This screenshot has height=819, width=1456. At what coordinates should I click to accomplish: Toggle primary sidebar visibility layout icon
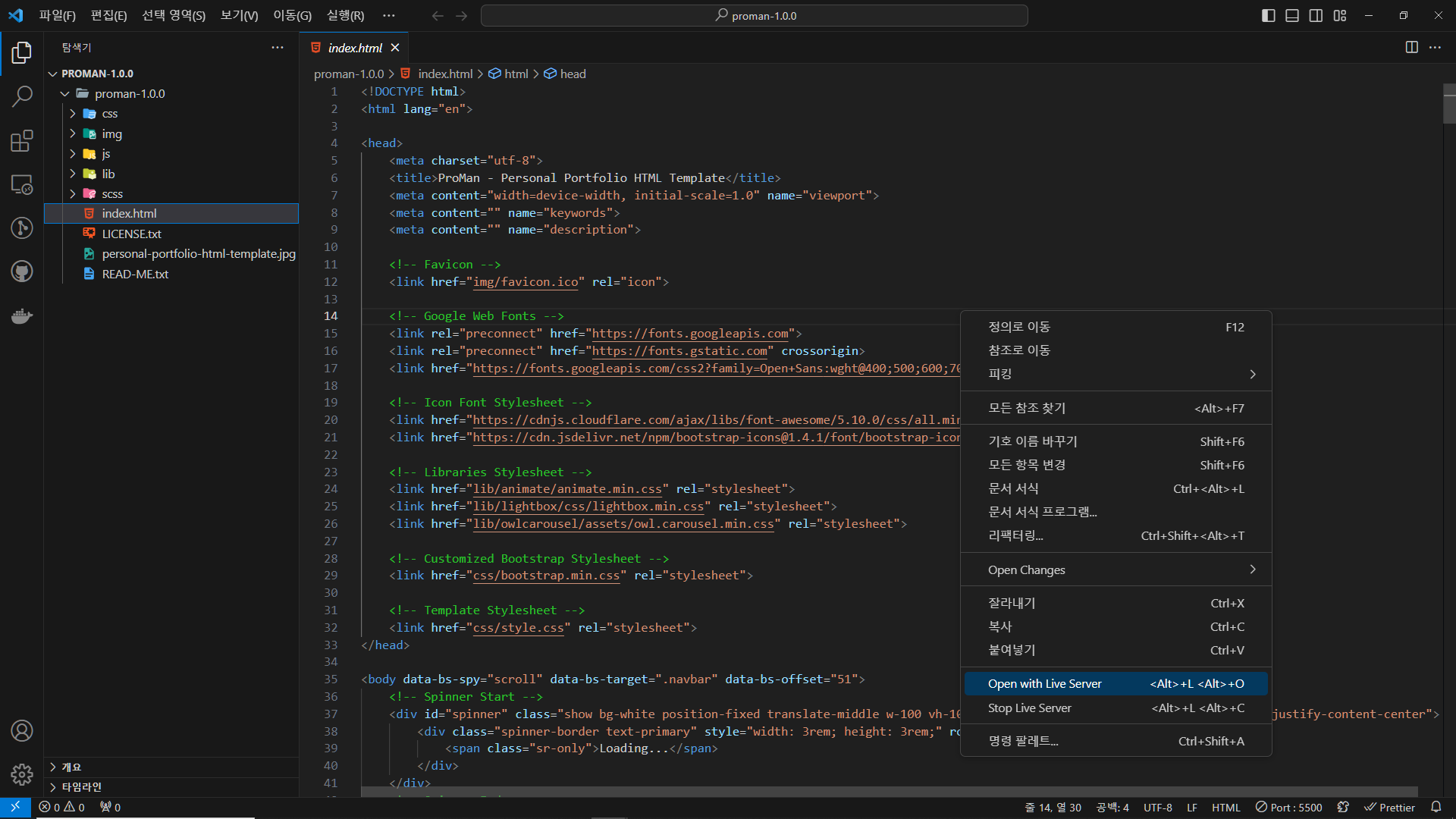[1268, 16]
